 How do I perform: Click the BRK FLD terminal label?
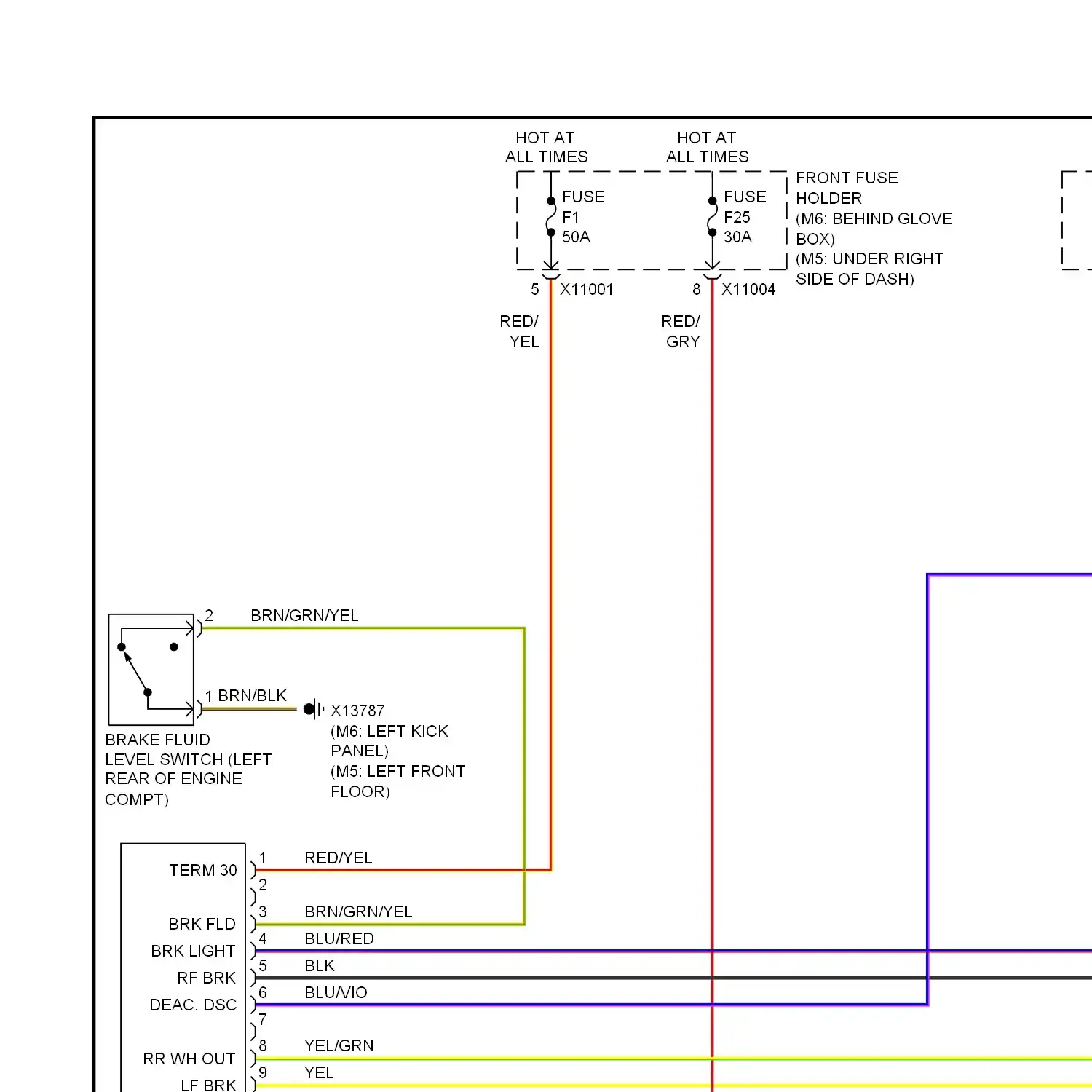pos(202,925)
